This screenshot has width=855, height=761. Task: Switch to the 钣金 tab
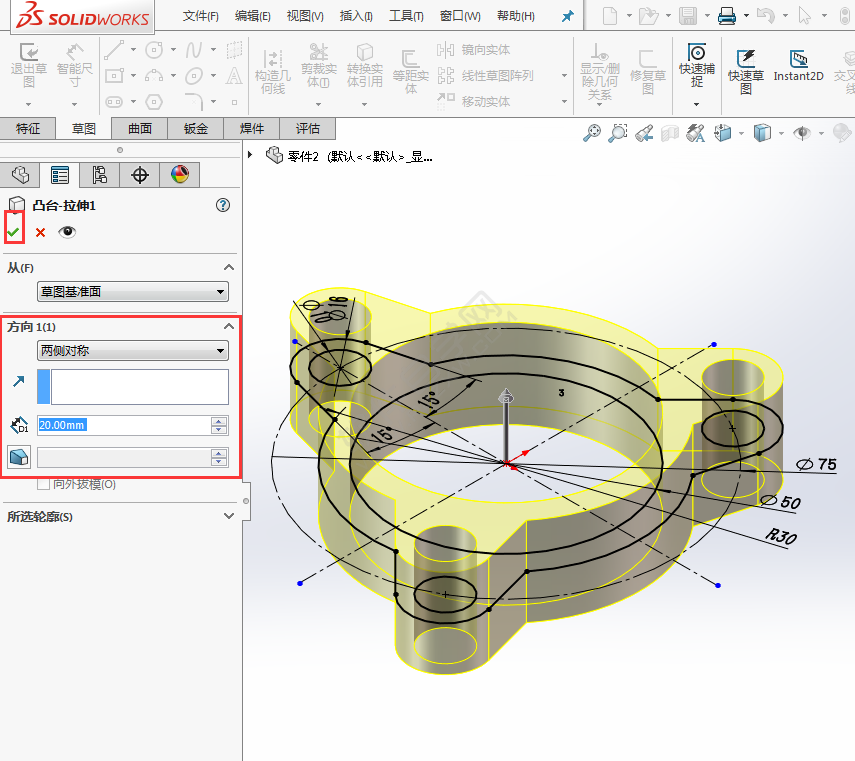click(x=196, y=129)
